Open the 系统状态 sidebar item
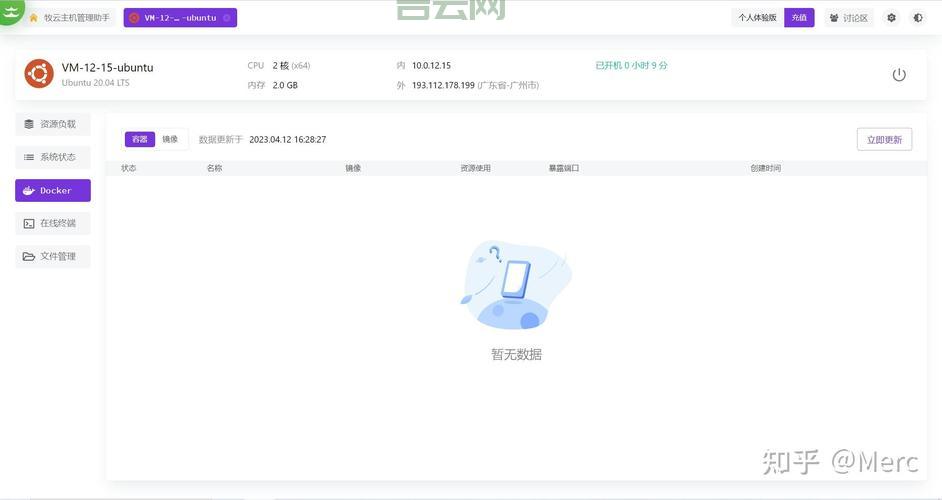Image resolution: width=942 pixels, height=500 pixels. pos(53,157)
